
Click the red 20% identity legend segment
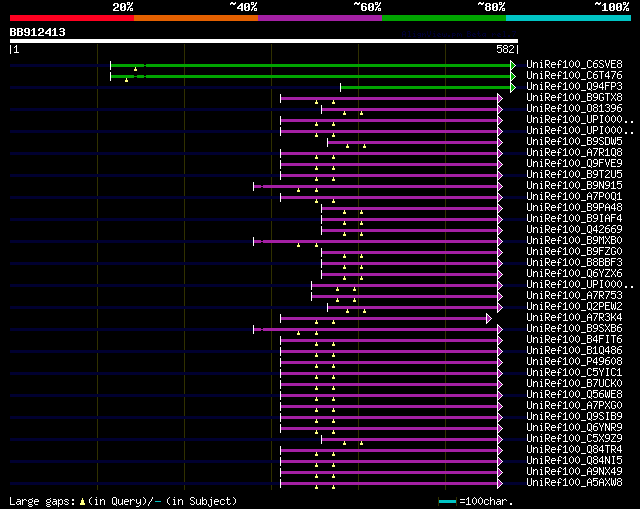click(x=72, y=18)
